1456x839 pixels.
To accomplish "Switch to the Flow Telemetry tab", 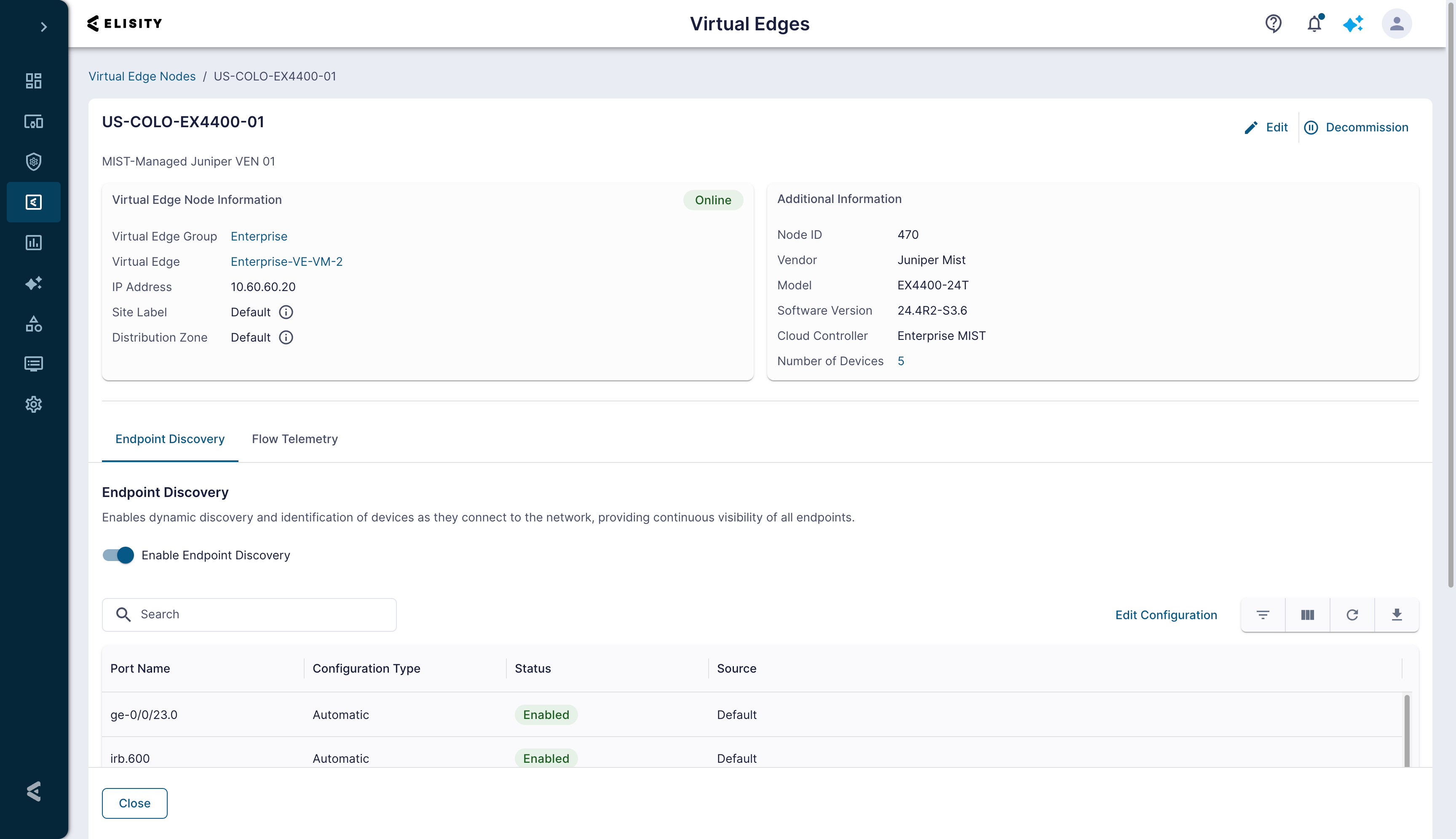I will pos(294,439).
